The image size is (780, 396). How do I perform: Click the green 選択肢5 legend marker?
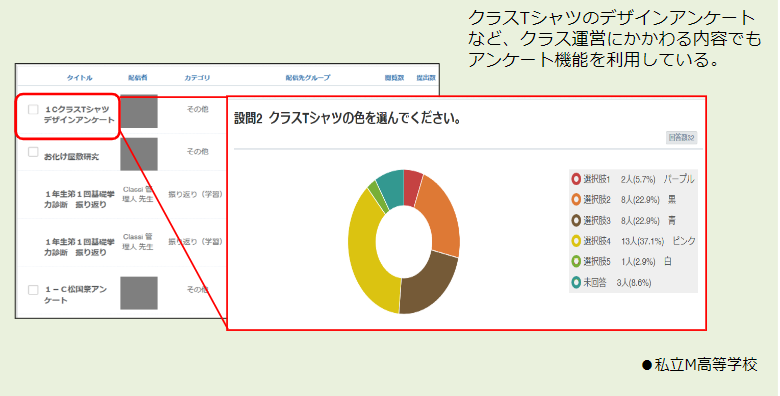point(576,262)
